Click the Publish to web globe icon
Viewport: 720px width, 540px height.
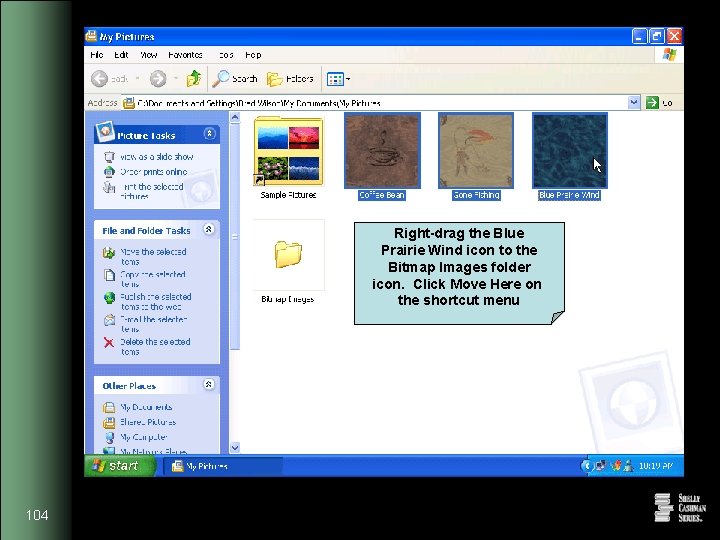[x=109, y=298]
